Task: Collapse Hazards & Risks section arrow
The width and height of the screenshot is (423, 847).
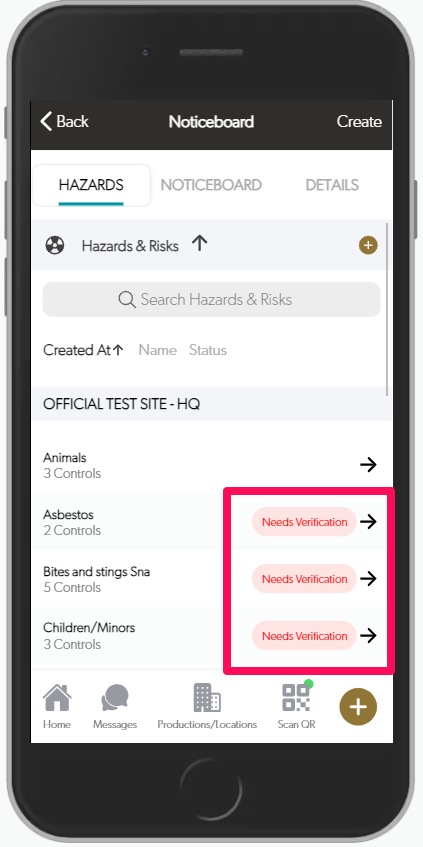Action: click(199, 245)
